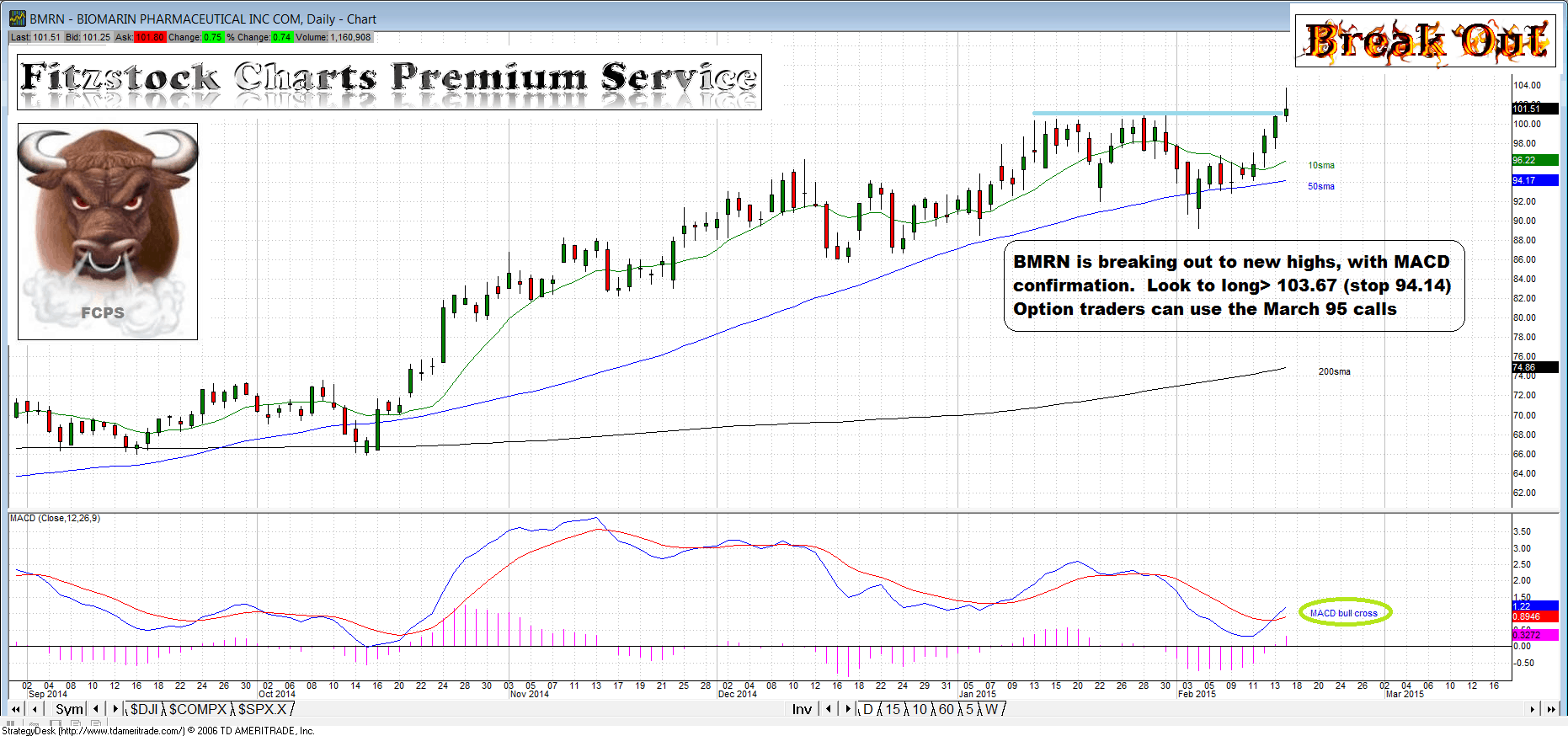Viewport: 1568px width, 736px height.
Task: Select the W weekly interval tab
Action: tap(991, 710)
